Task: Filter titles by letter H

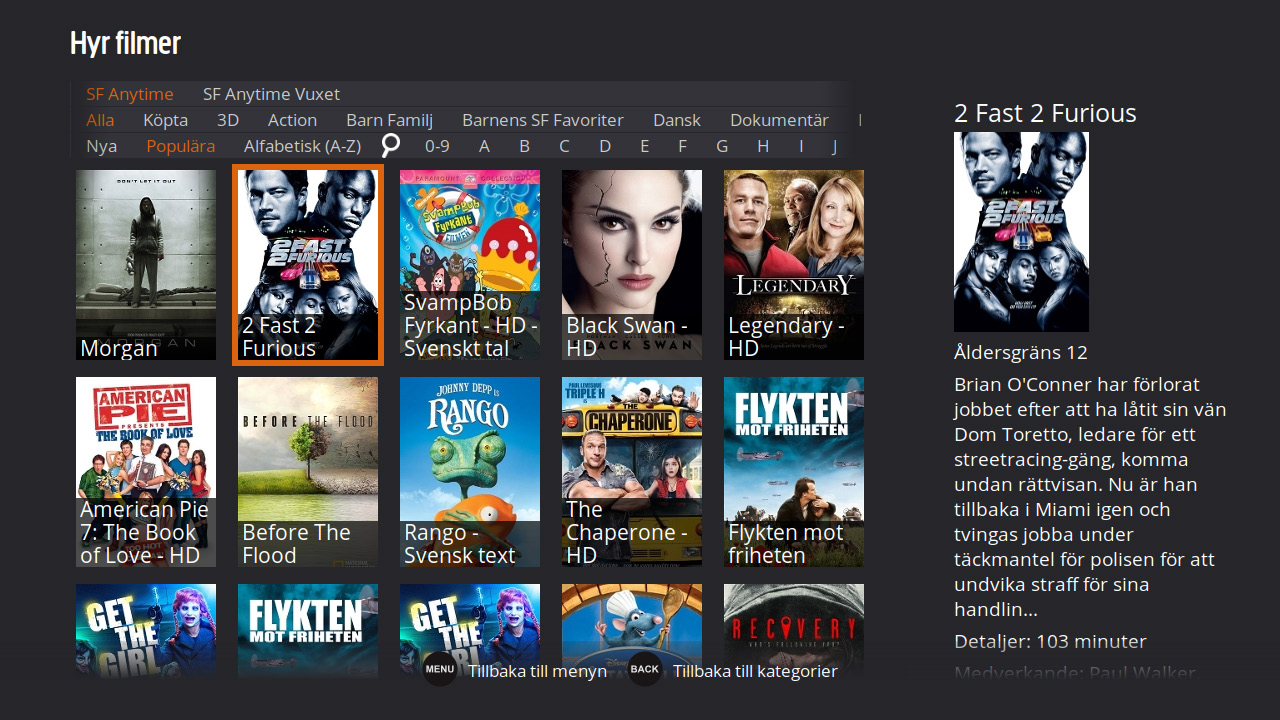Action: click(763, 146)
